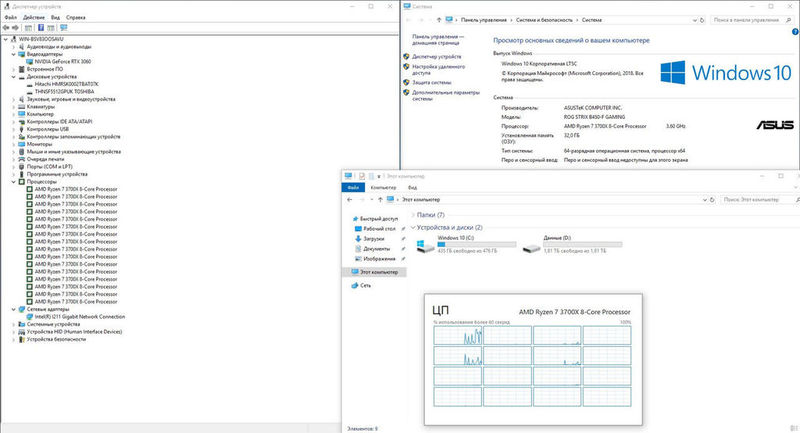Open the Данные (D:) drive icon
Screen dimensions: 800x433
tap(532, 248)
